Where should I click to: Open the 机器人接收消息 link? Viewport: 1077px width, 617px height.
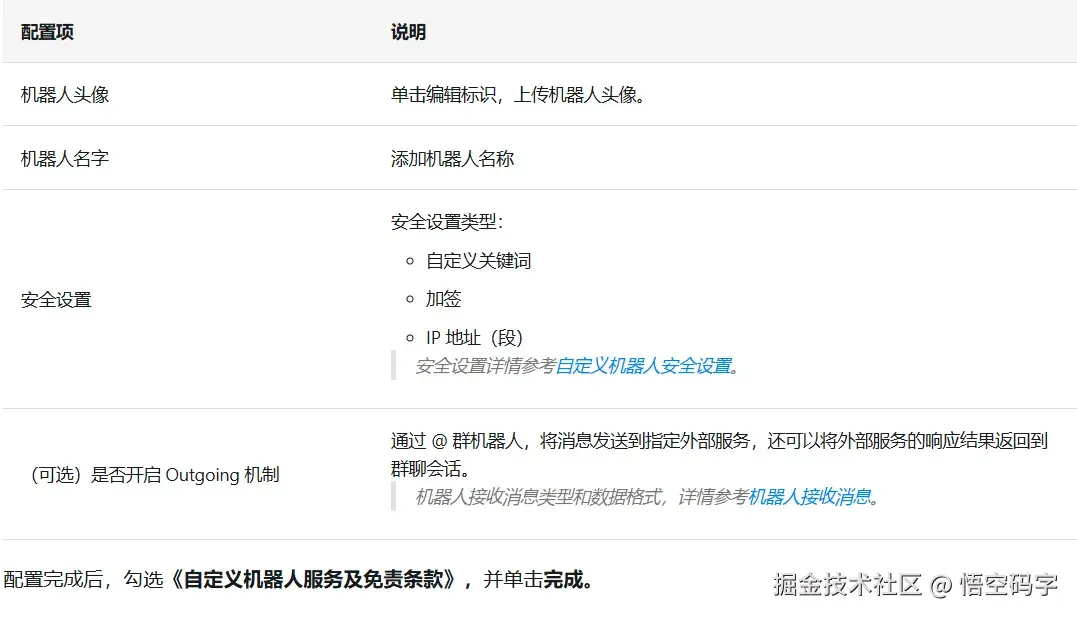pos(809,497)
